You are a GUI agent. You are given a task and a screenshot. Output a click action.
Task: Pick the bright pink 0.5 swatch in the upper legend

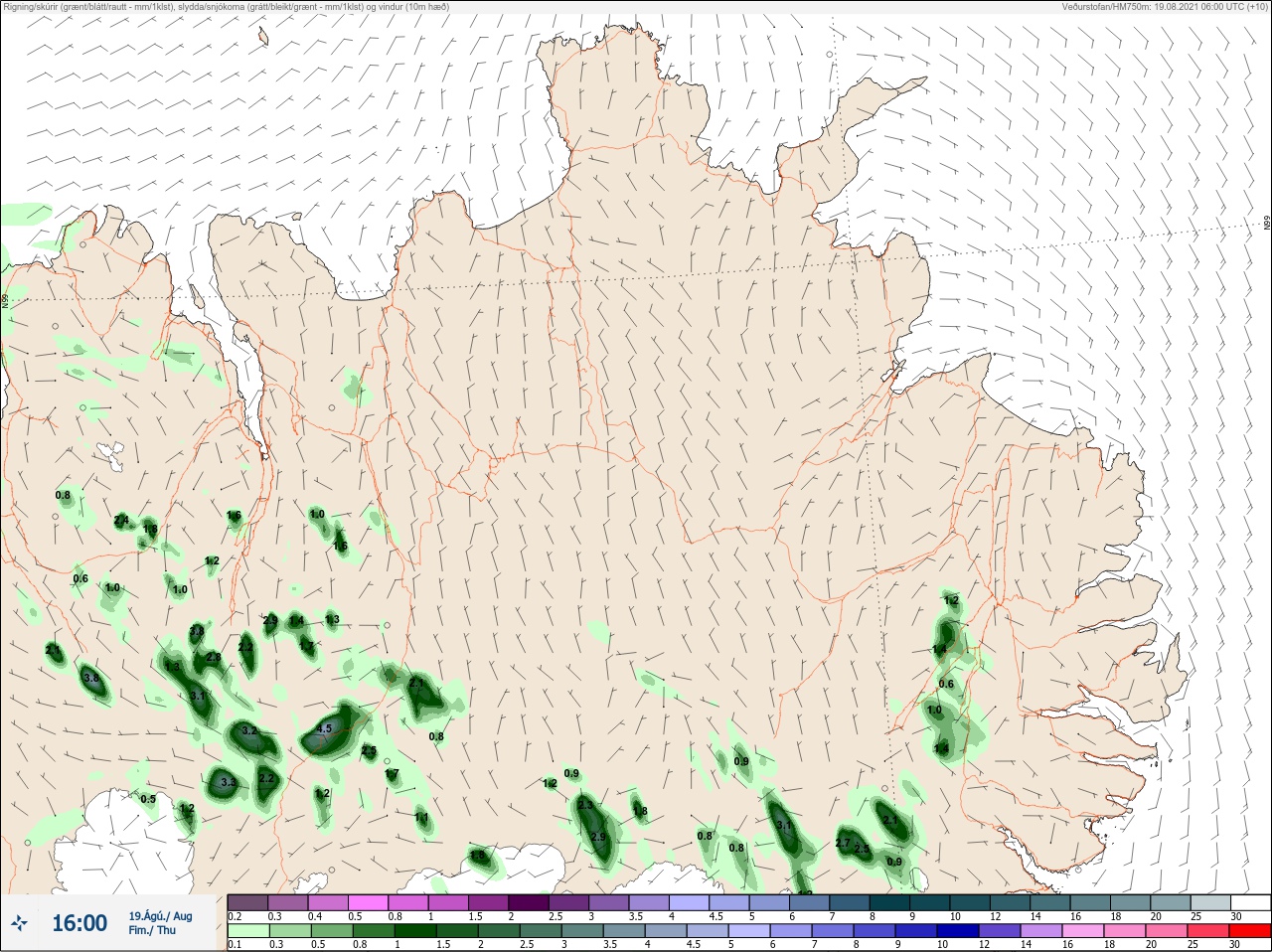(369, 902)
